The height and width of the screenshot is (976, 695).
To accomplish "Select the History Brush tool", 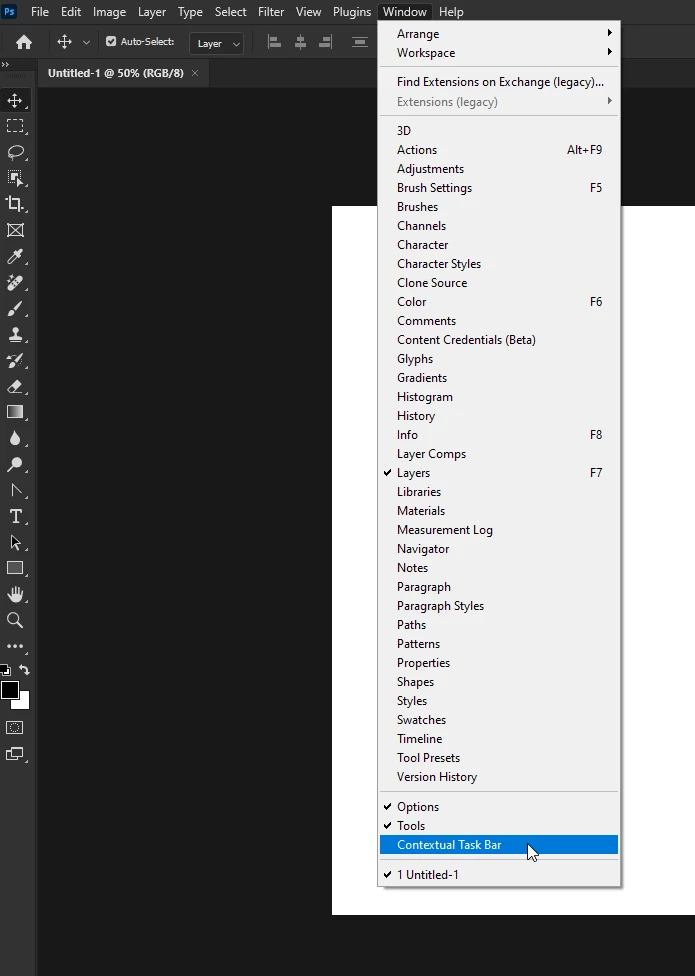I will click(15, 361).
